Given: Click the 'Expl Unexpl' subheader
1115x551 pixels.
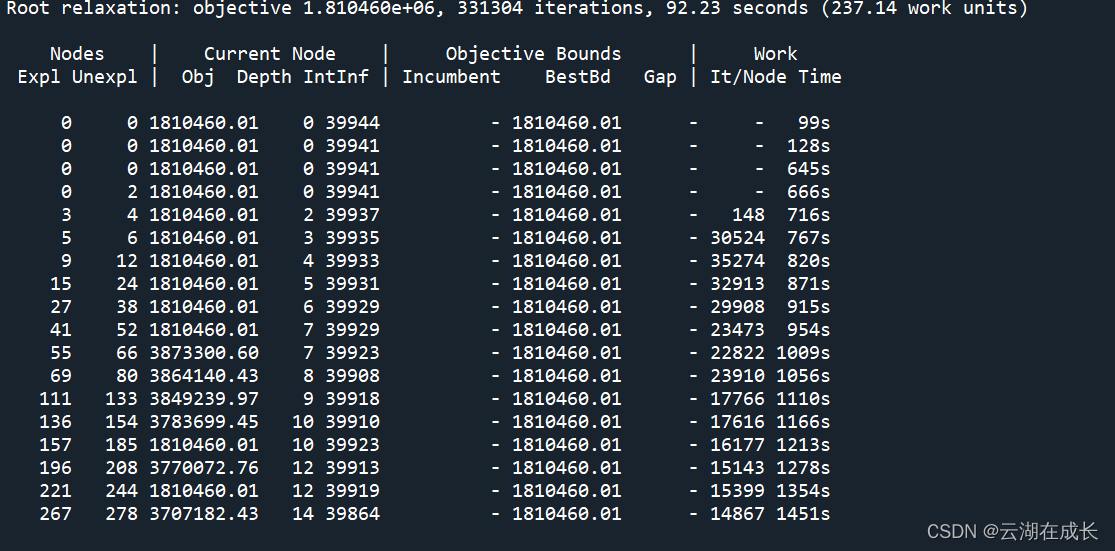Looking at the screenshot, I should click(78, 77).
